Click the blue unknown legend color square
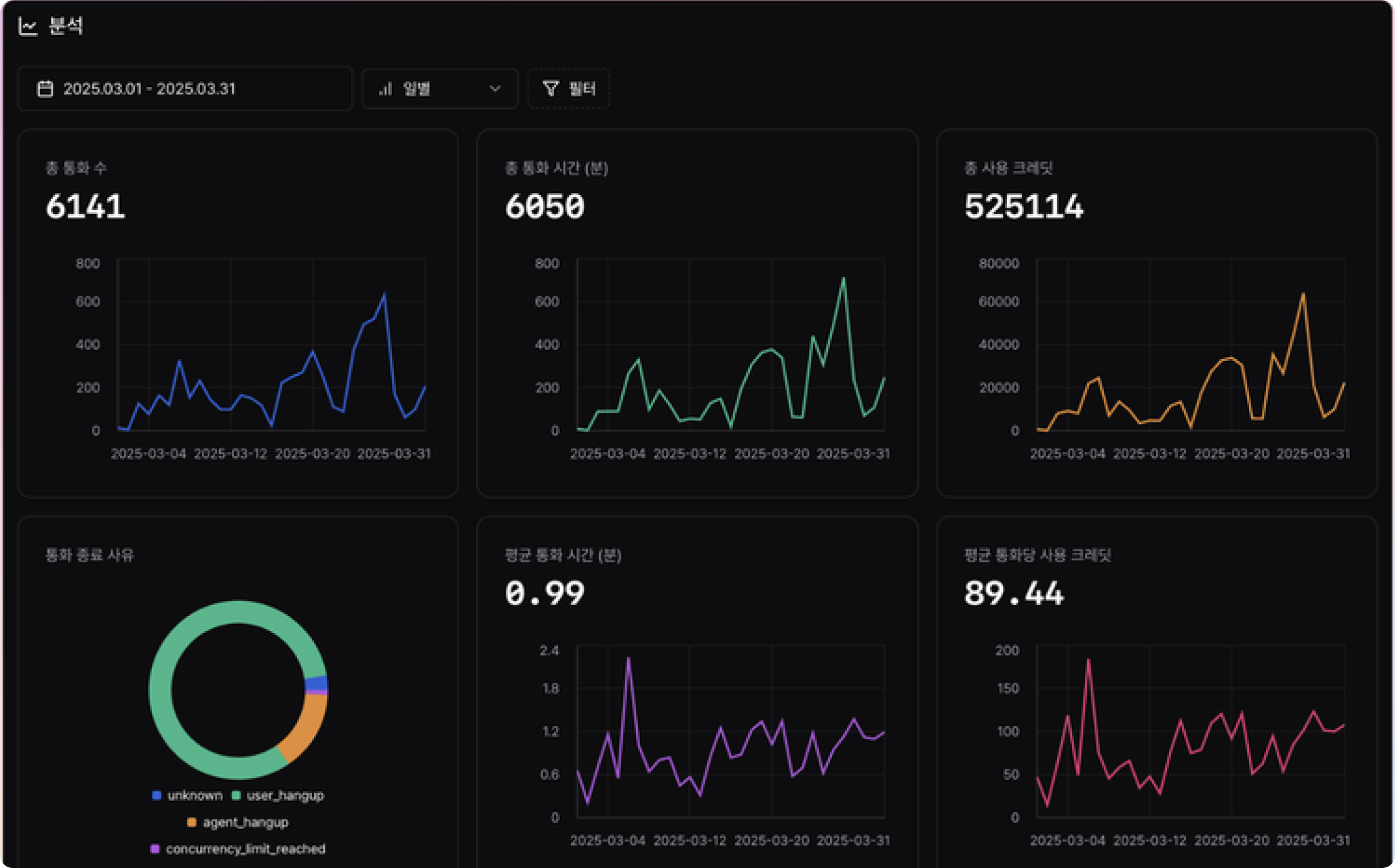1395x868 pixels. 156,795
